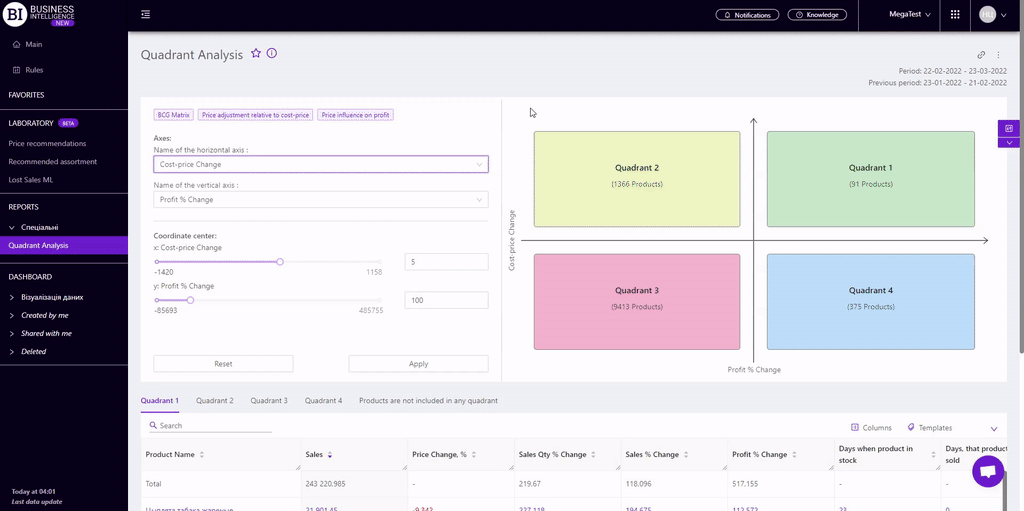Open the vertical axis Profit % Change dropdown
1024x511 pixels.
tap(320, 199)
